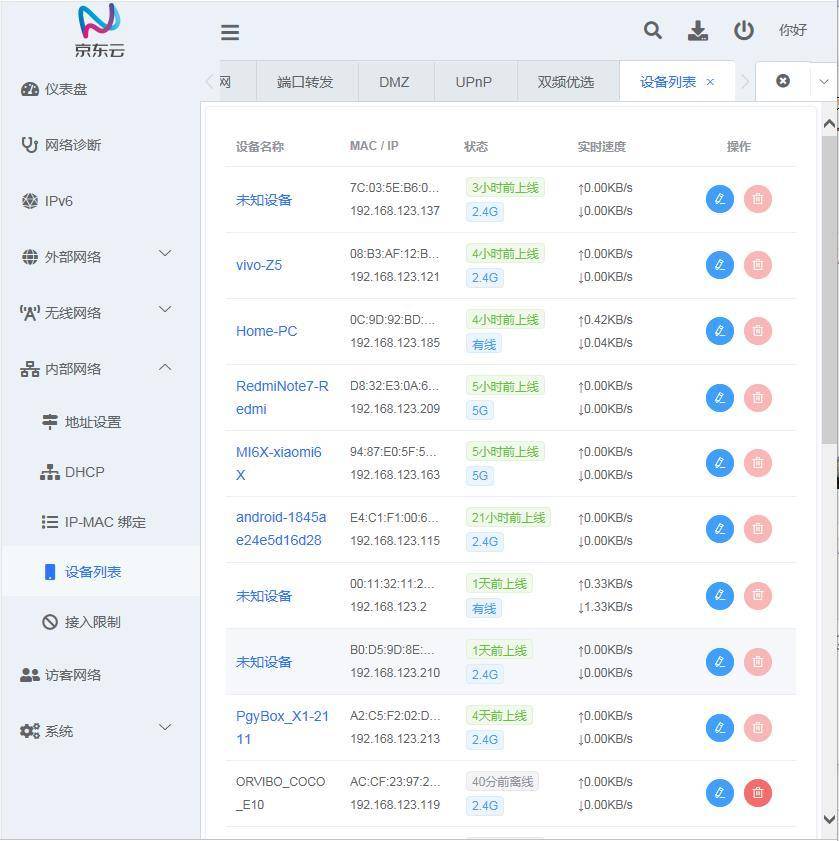Close the 设备列表 tab
Viewport: 839px width, 841px height.
[710, 81]
